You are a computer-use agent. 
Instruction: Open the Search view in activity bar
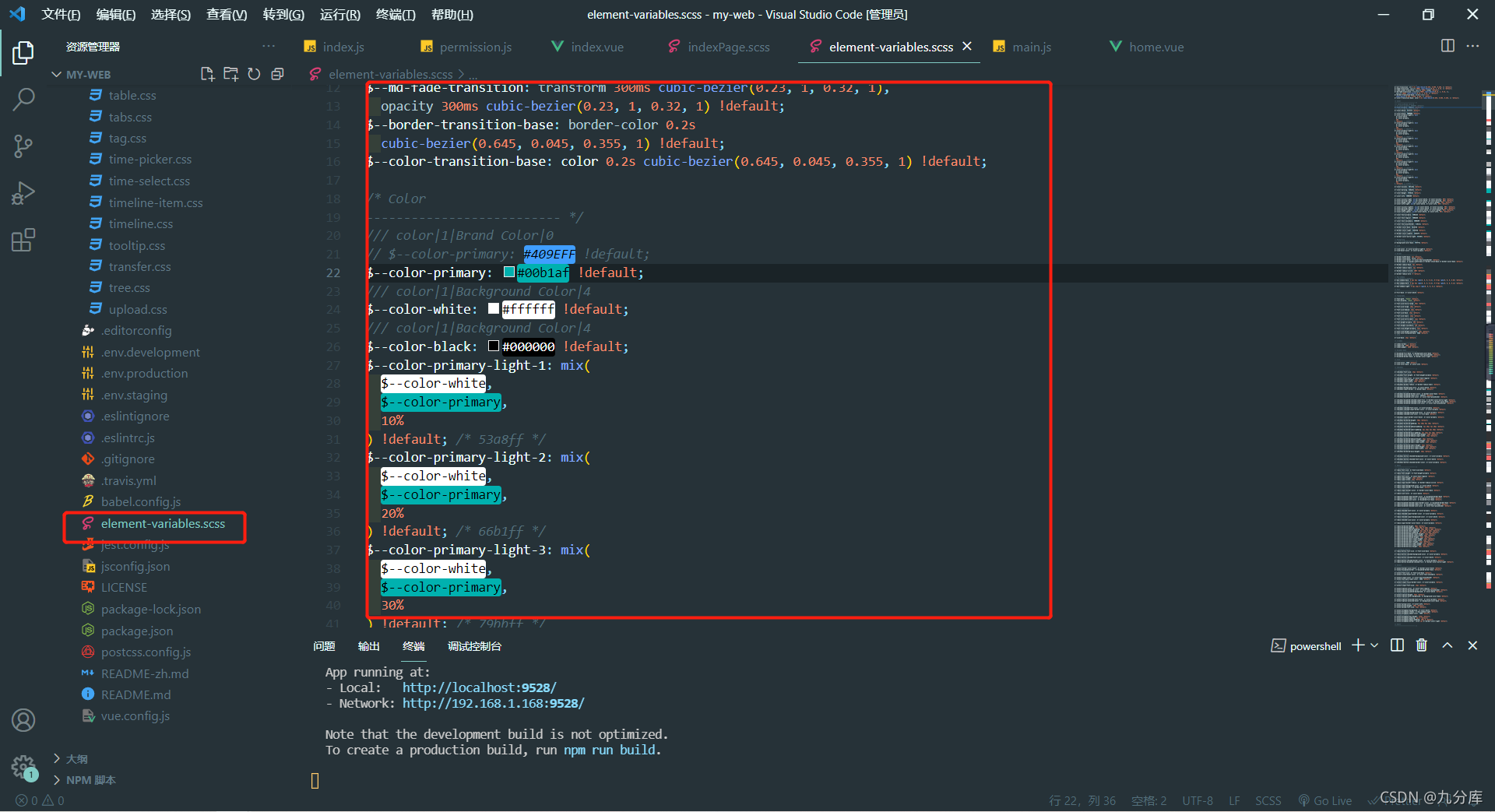click(23, 99)
